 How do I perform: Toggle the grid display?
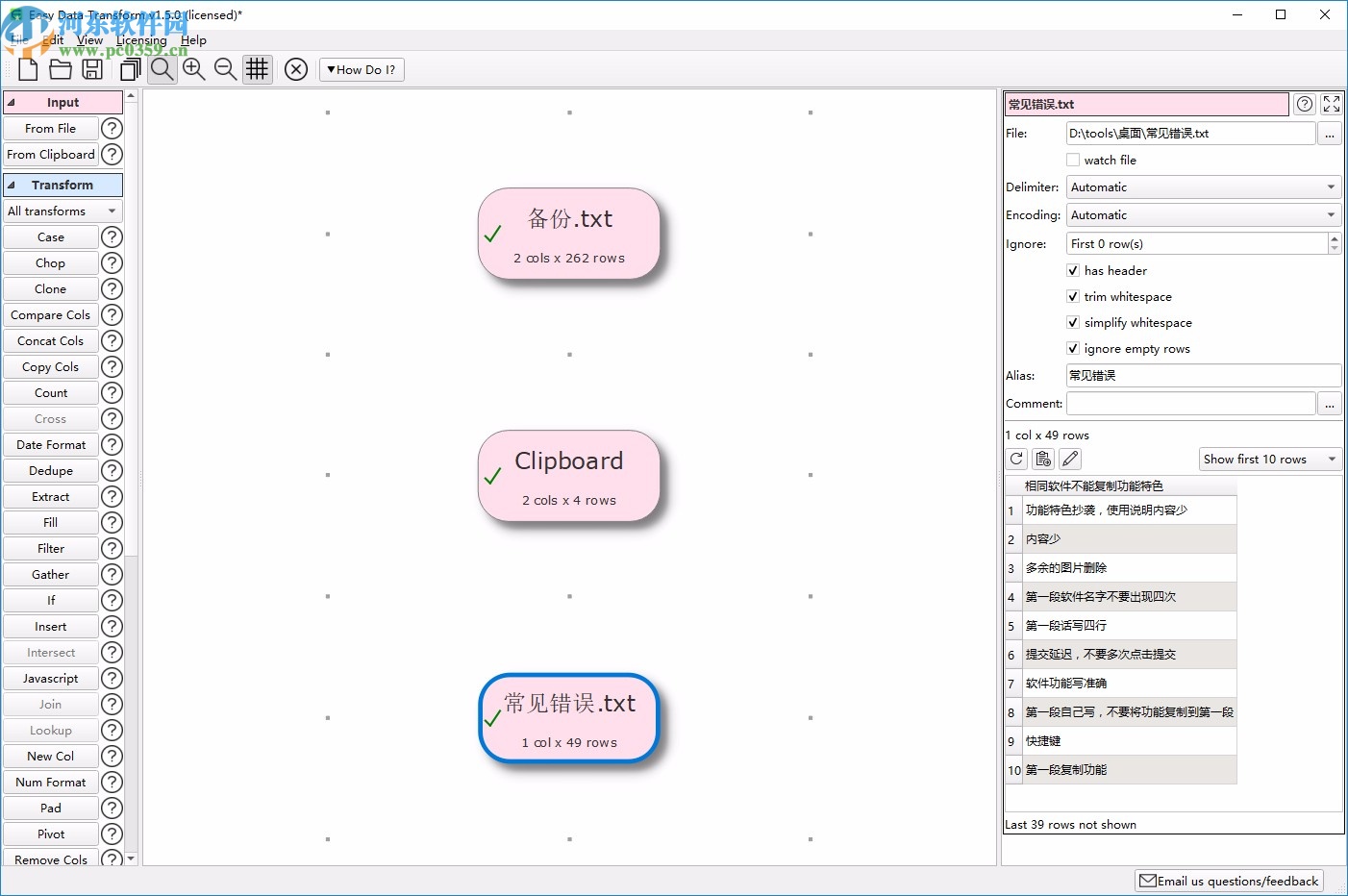click(257, 69)
